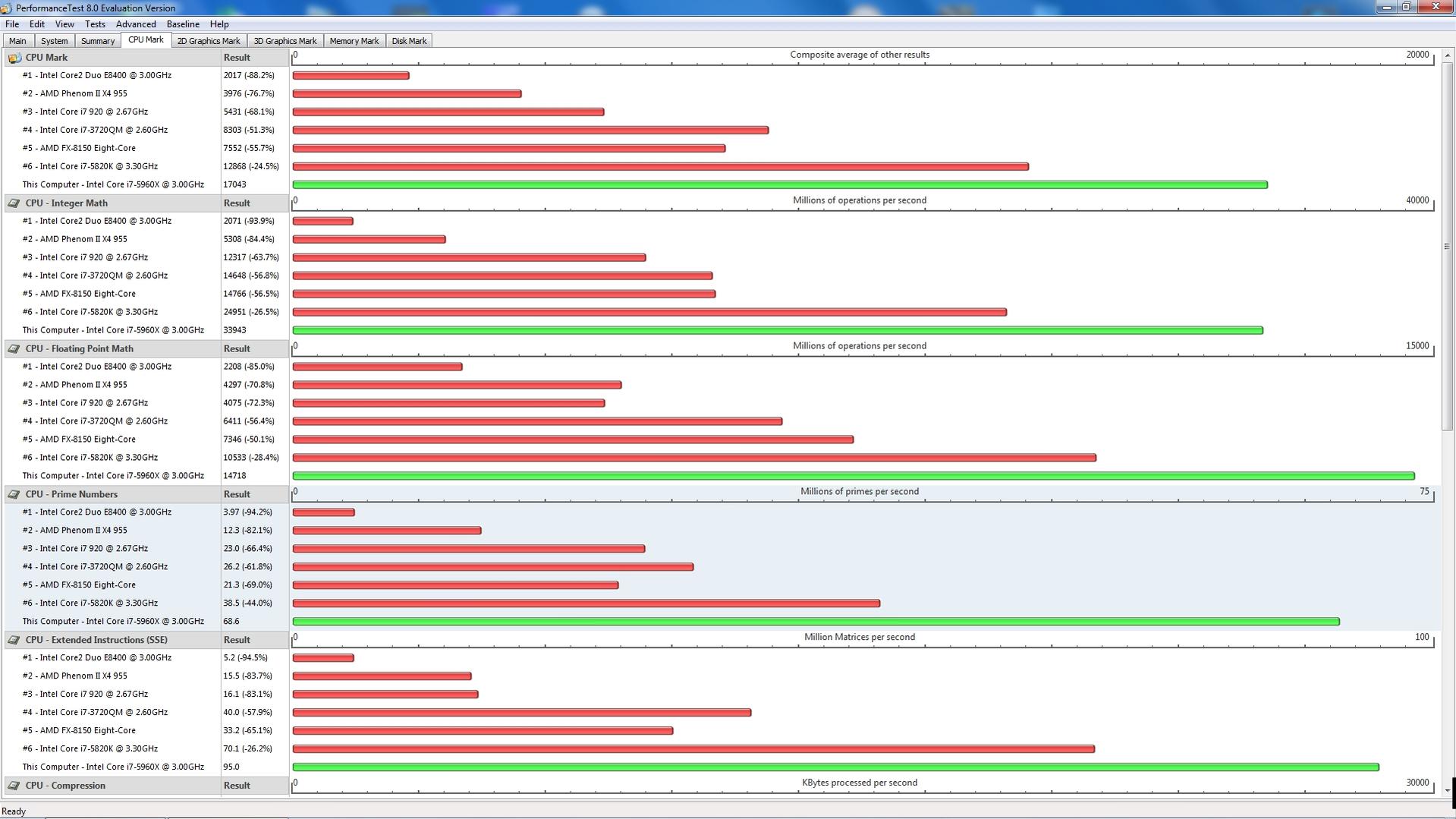Switch to the Main tab
Image resolution: width=1456 pixels, height=819 pixels.
point(18,41)
